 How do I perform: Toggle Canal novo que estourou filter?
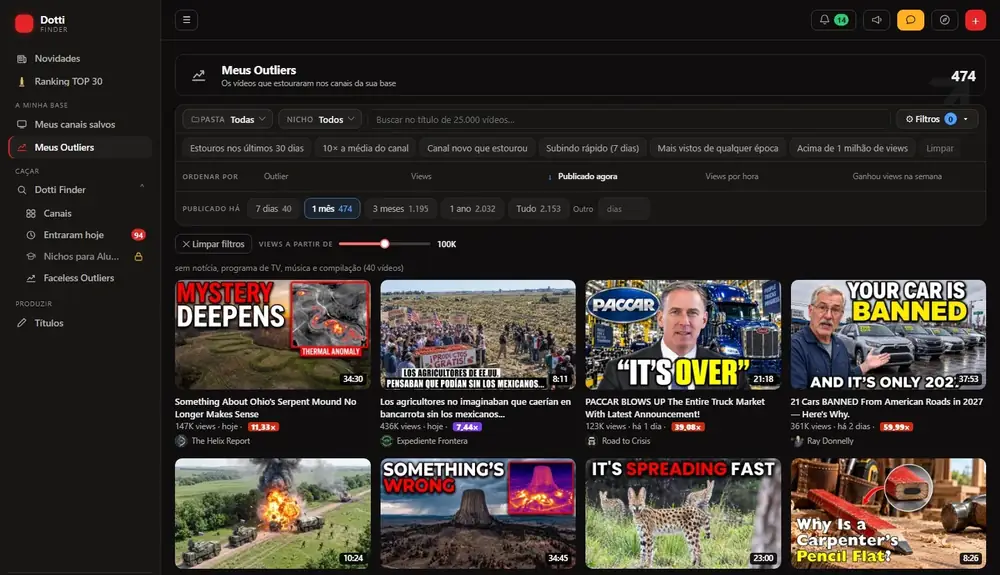(477, 148)
